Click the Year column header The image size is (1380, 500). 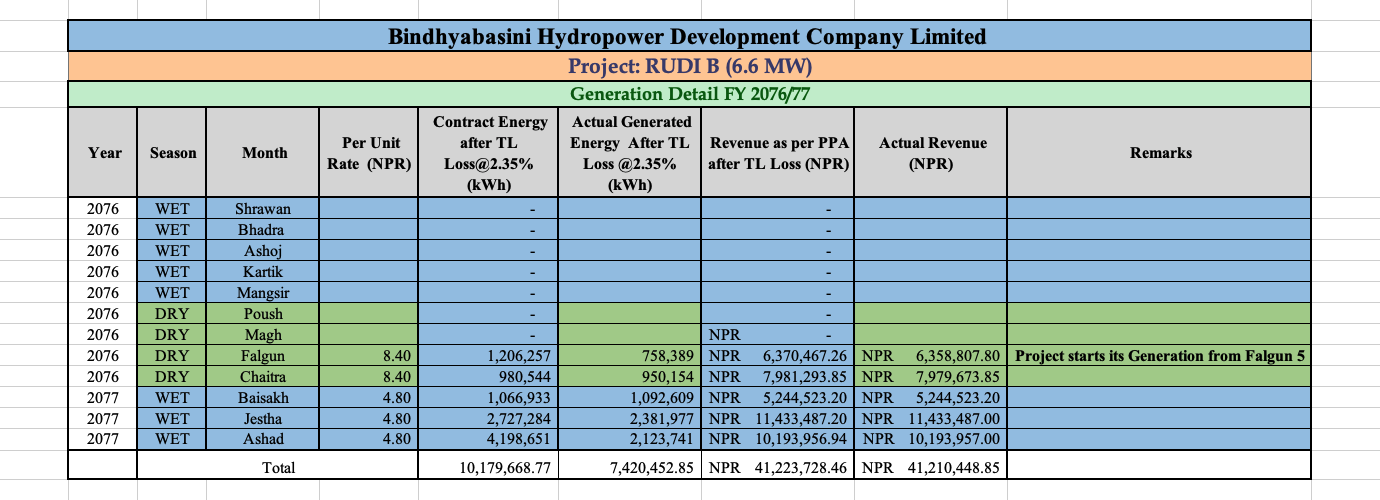(x=103, y=153)
